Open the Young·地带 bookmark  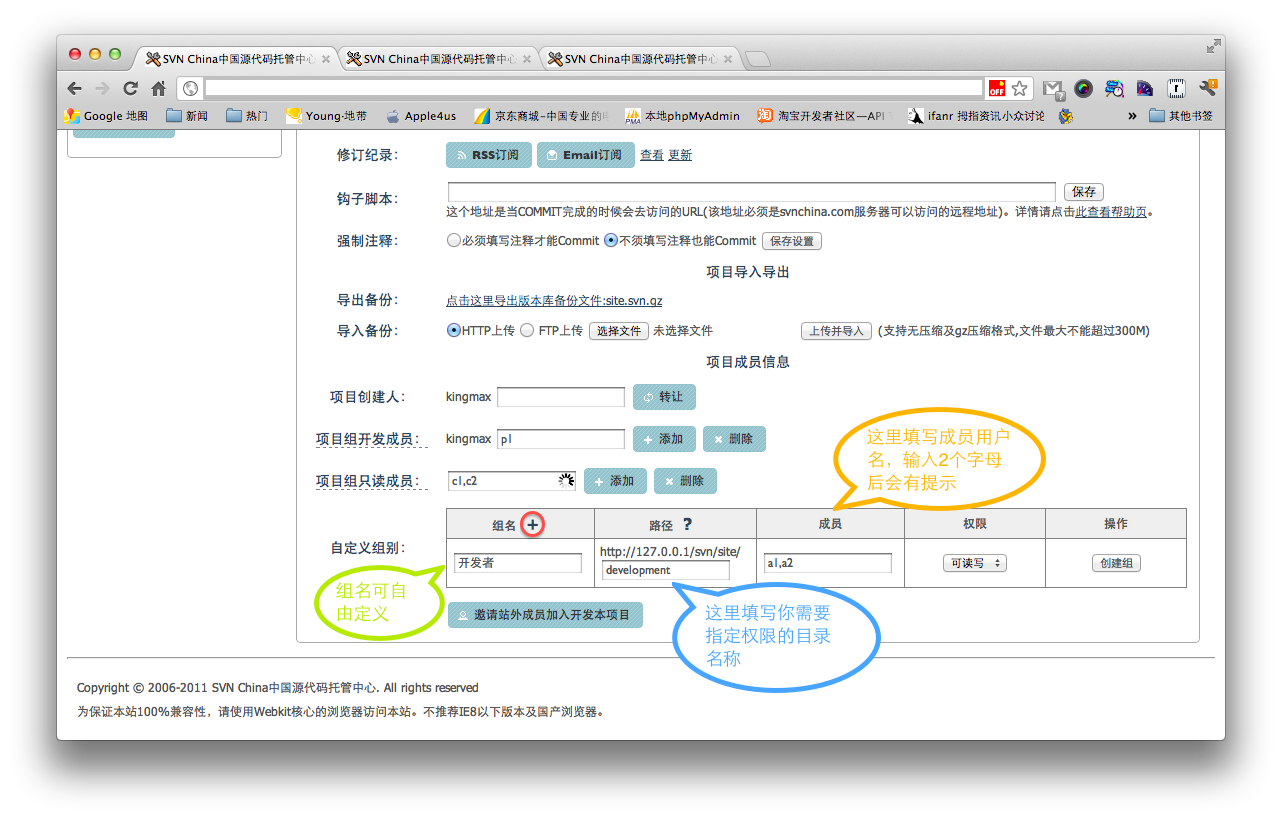(x=326, y=116)
